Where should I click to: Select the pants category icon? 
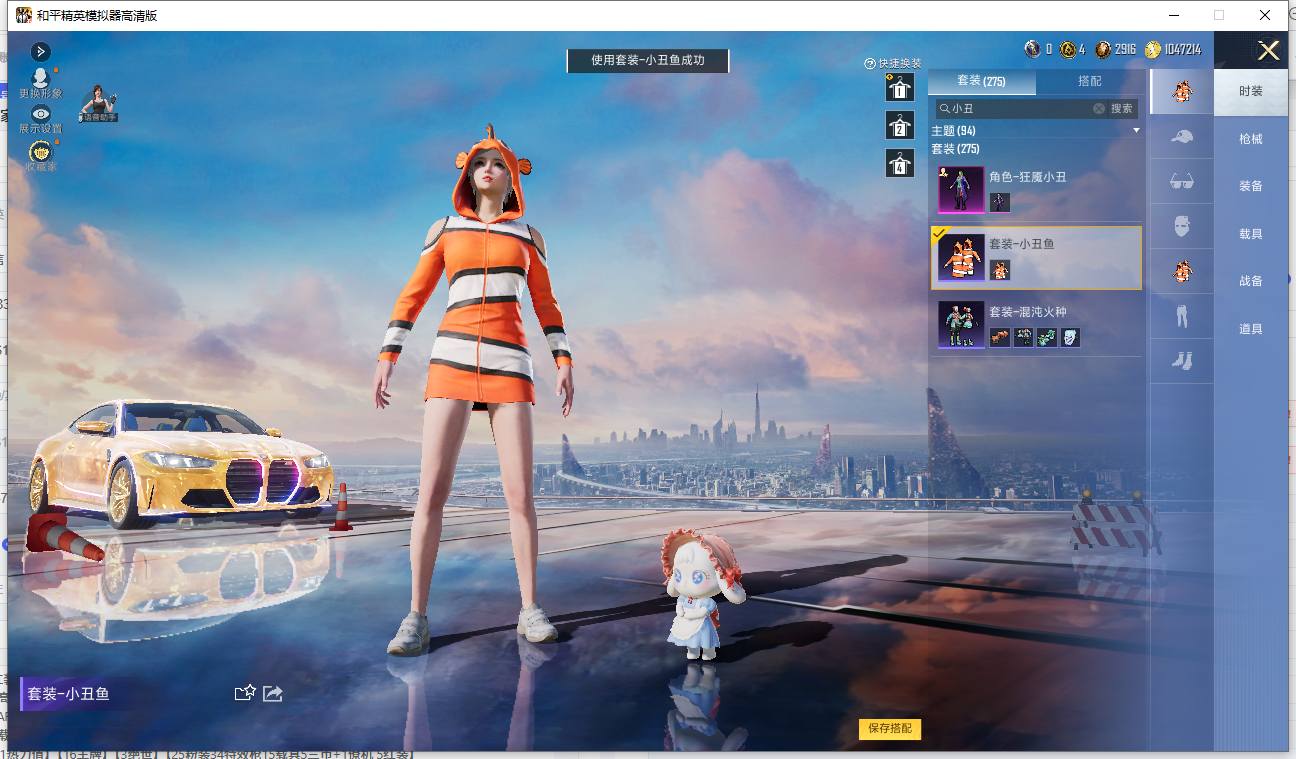[1182, 316]
